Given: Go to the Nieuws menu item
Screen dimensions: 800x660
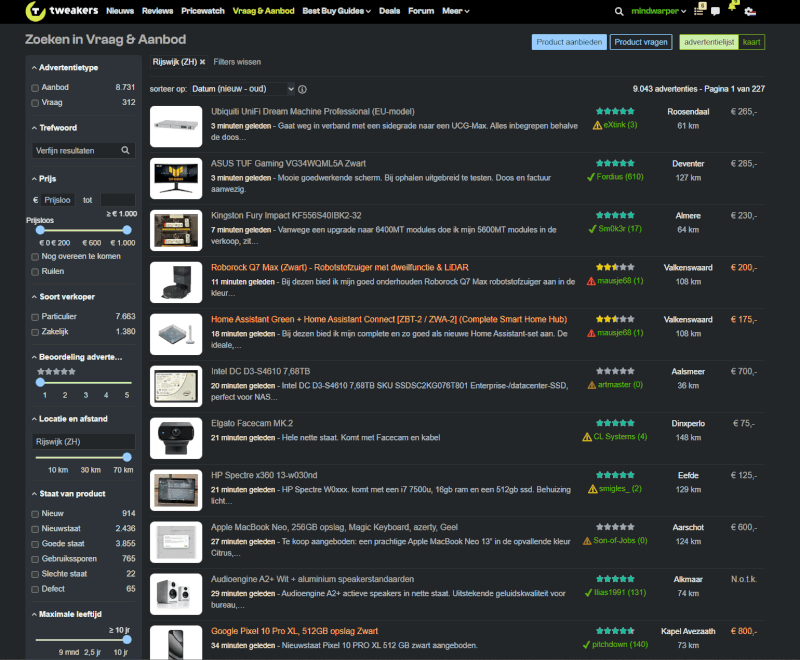Looking at the screenshot, I should (x=120, y=11).
